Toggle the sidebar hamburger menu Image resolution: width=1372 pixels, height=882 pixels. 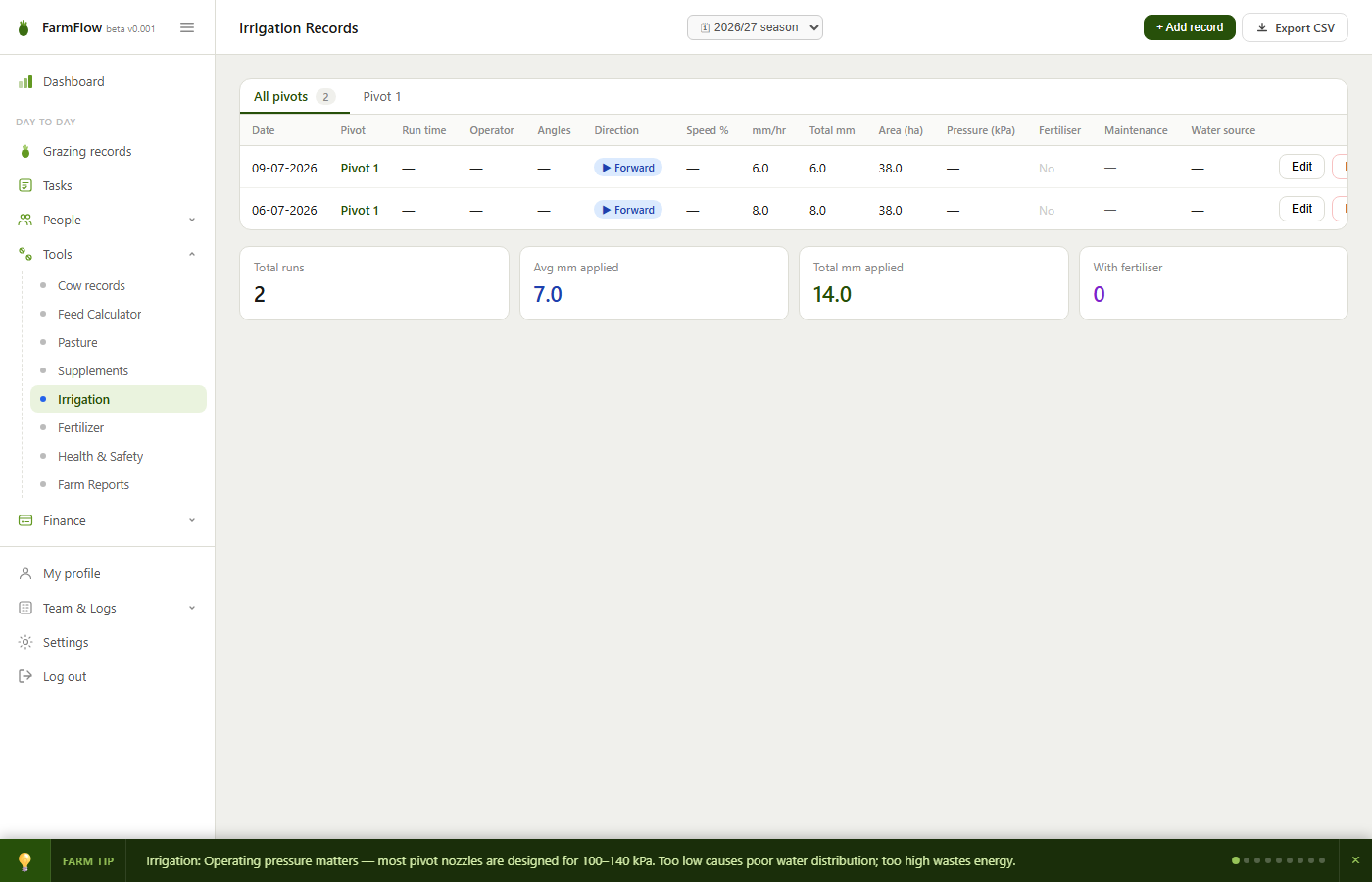click(x=187, y=27)
